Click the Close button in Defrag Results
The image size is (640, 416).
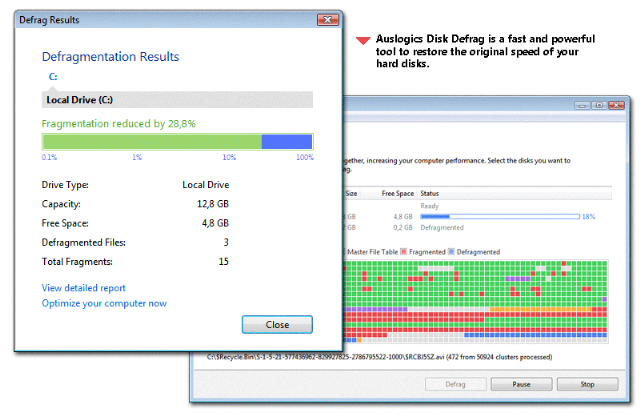pos(277,325)
